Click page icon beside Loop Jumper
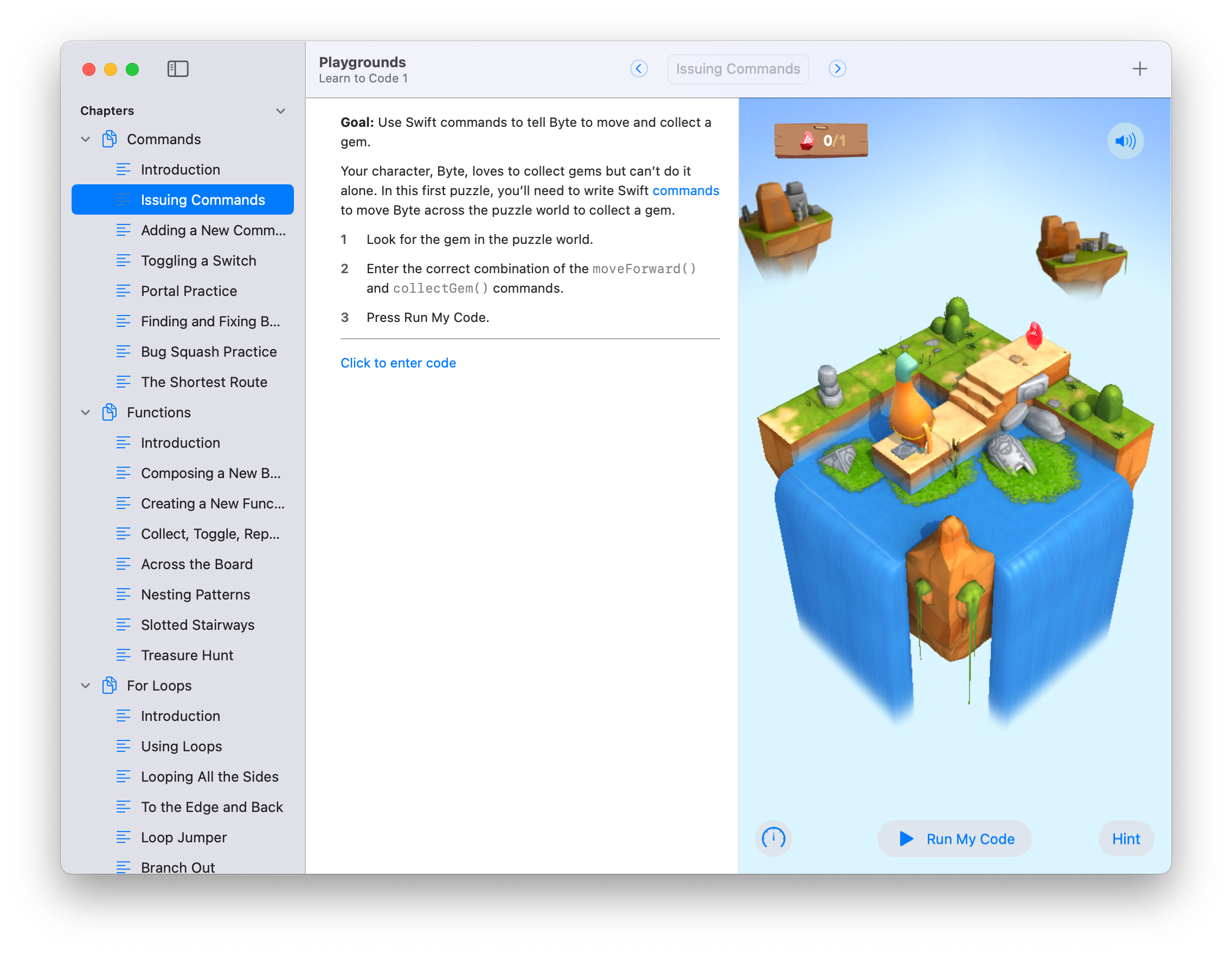1232x954 pixels. click(123, 837)
